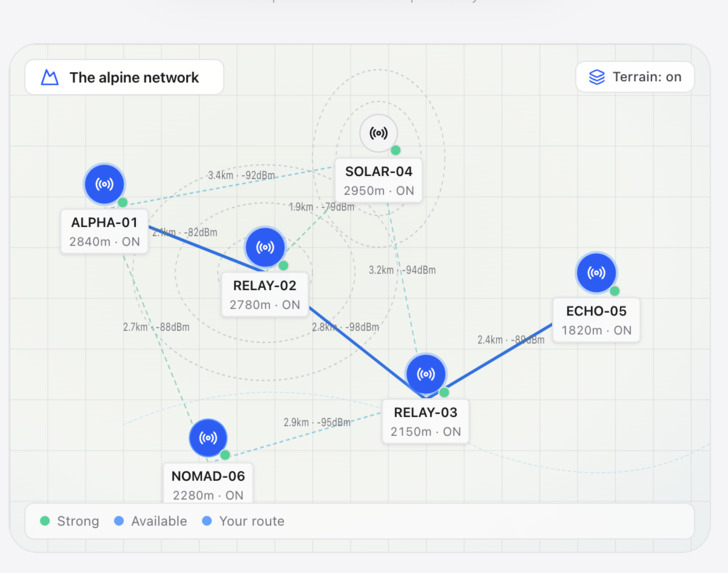The height and width of the screenshot is (573, 728).
Task: Open the RELAY-02 2780m label card
Action: 265,295
